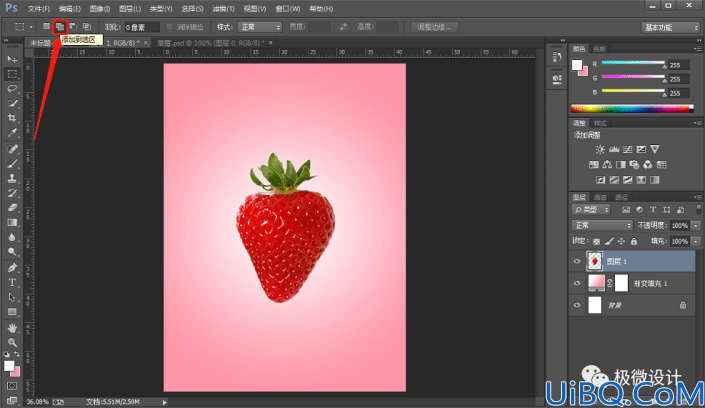Toggle lock image pixels
705x408 pixels.
point(609,242)
